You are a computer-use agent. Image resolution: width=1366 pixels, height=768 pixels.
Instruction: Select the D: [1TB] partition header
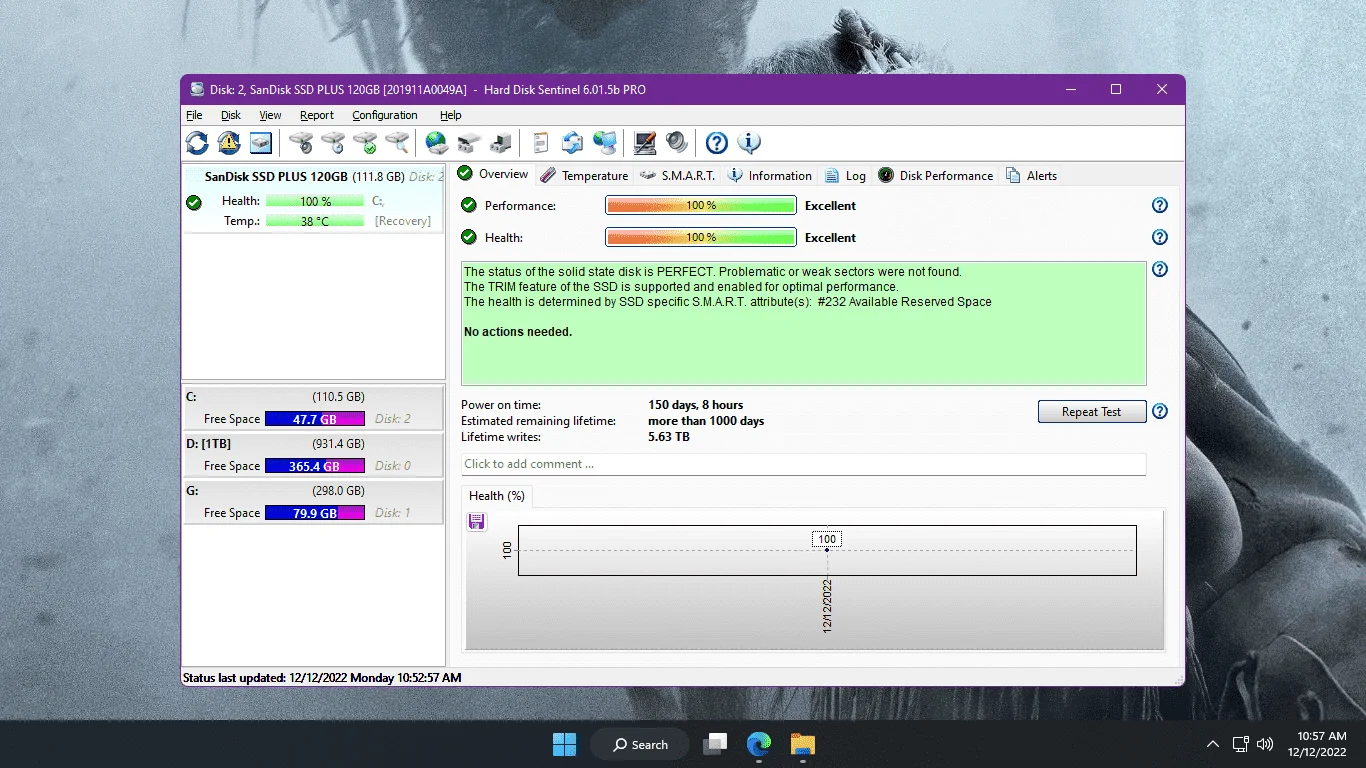[x=313, y=443]
